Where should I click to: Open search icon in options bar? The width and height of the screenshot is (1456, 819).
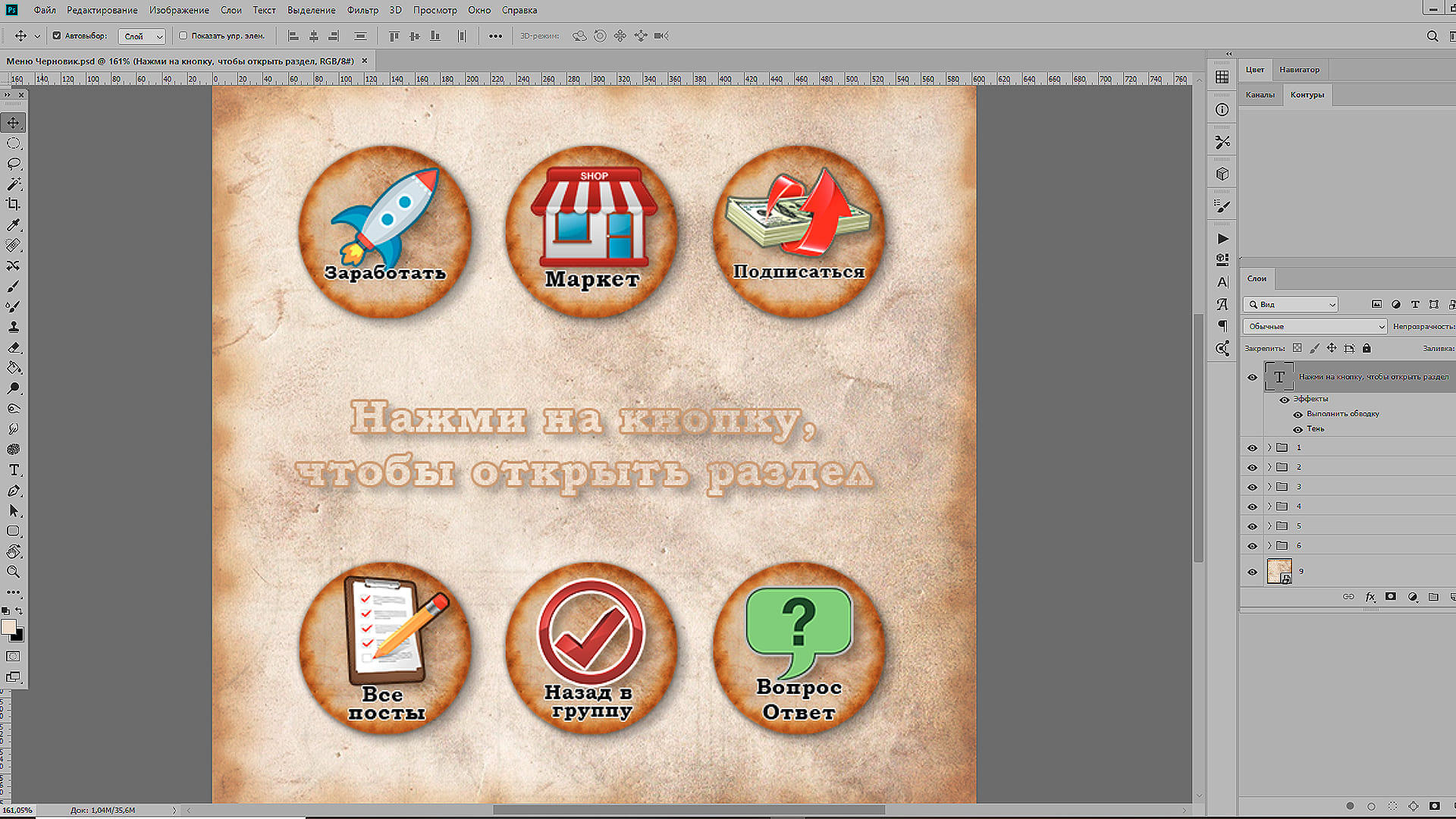[1432, 36]
